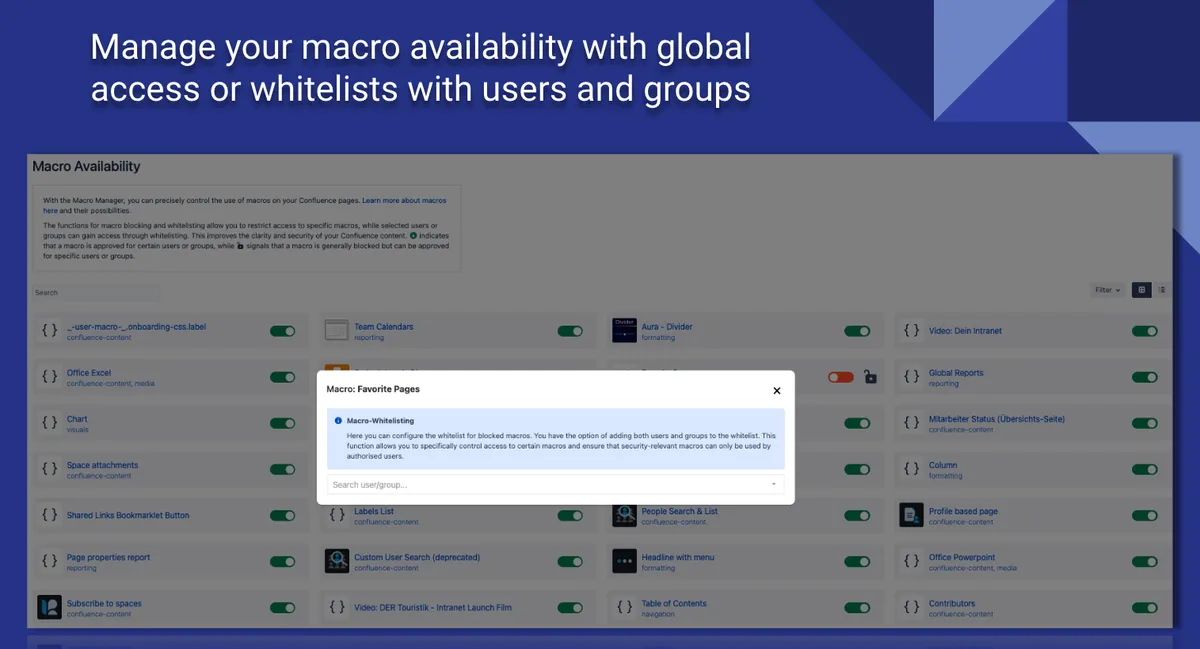Click the Macro: Favorite Pages dialog title
Screen dimensions: 1200x649
[373, 389]
